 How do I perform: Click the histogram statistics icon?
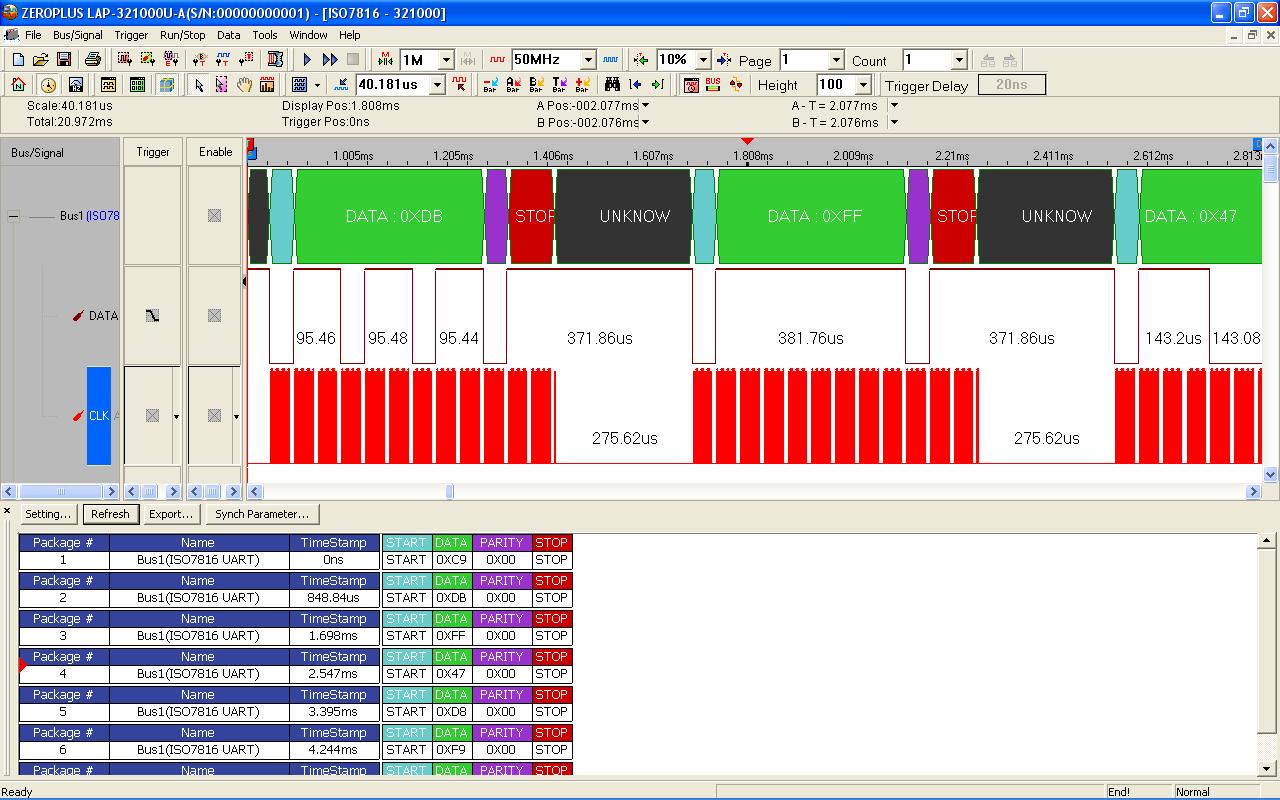click(x=267, y=85)
